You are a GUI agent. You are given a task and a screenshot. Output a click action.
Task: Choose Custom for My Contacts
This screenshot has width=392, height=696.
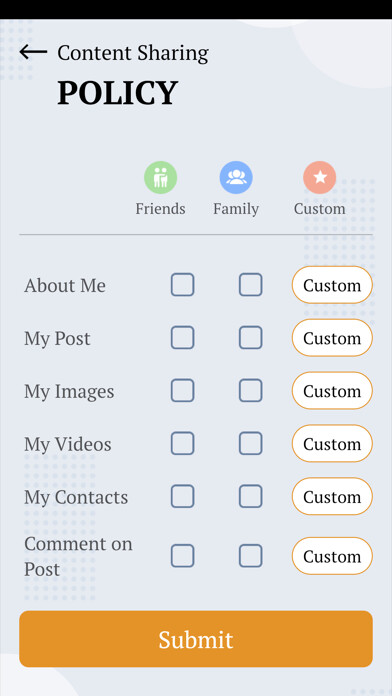click(x=332, y=496)
